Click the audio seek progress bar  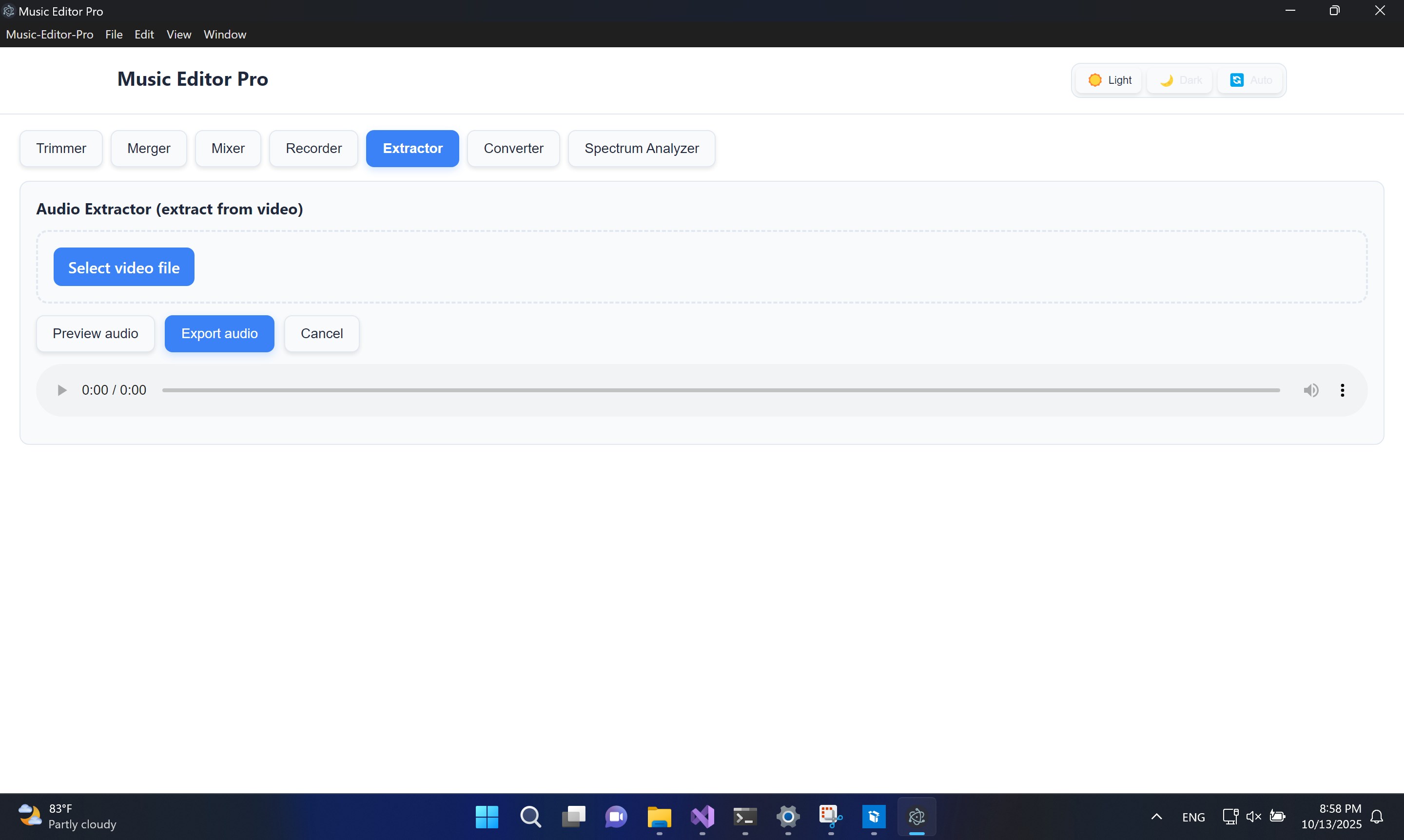point(721,390)
